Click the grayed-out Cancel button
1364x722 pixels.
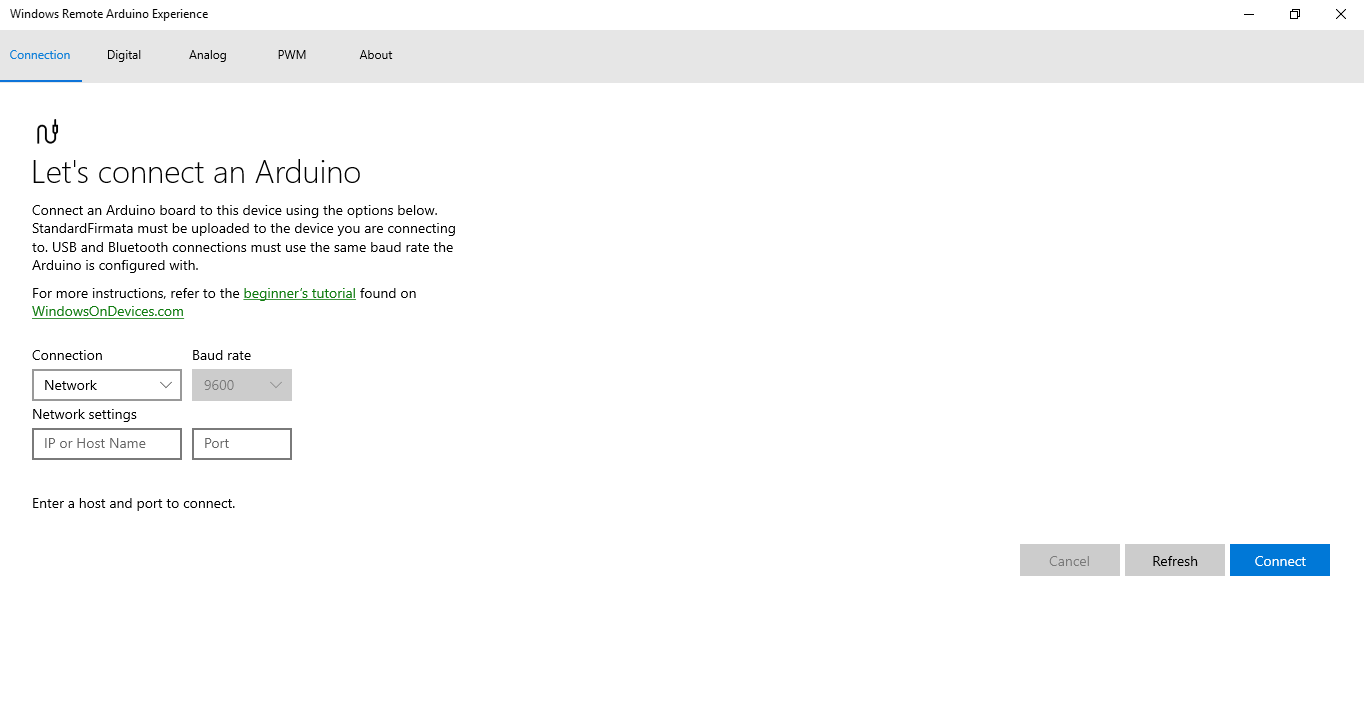click(1069, 560)
